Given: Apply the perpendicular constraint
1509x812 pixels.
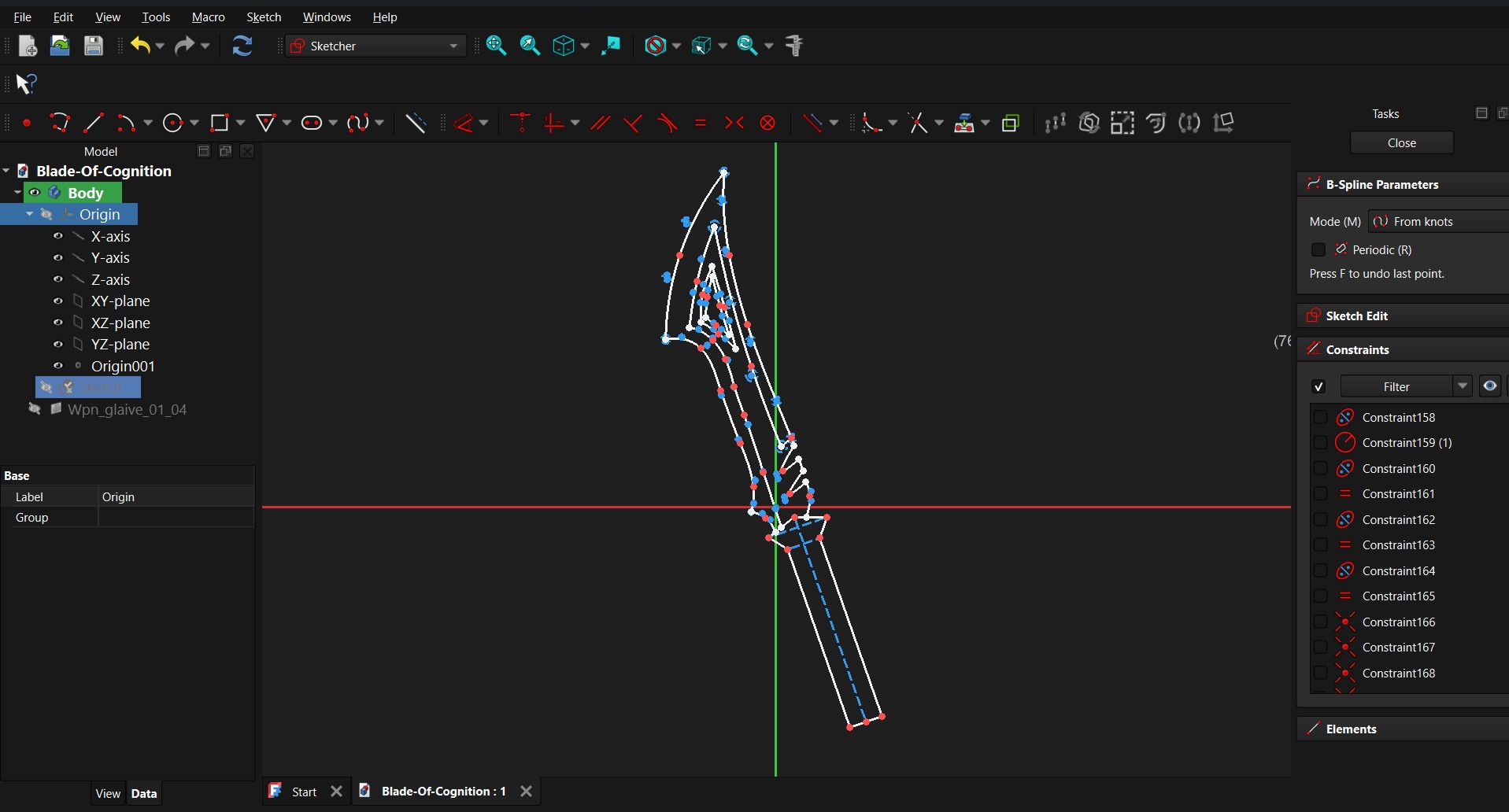Looking at the screenshot, I should (x=633, y=123).
